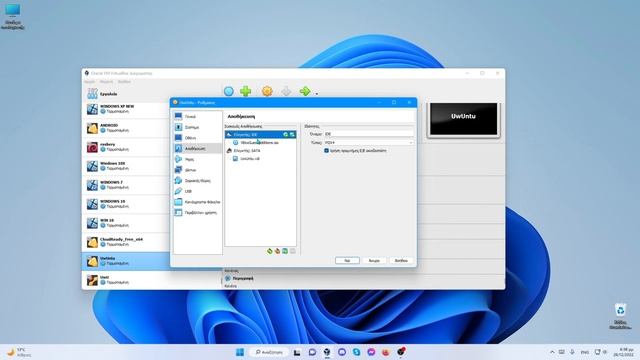The height and width of the screenshot is (360, 640).
Task: Select VBoxGuestAdditions.iso in the storage tree
Action: [x=260, y=142]
